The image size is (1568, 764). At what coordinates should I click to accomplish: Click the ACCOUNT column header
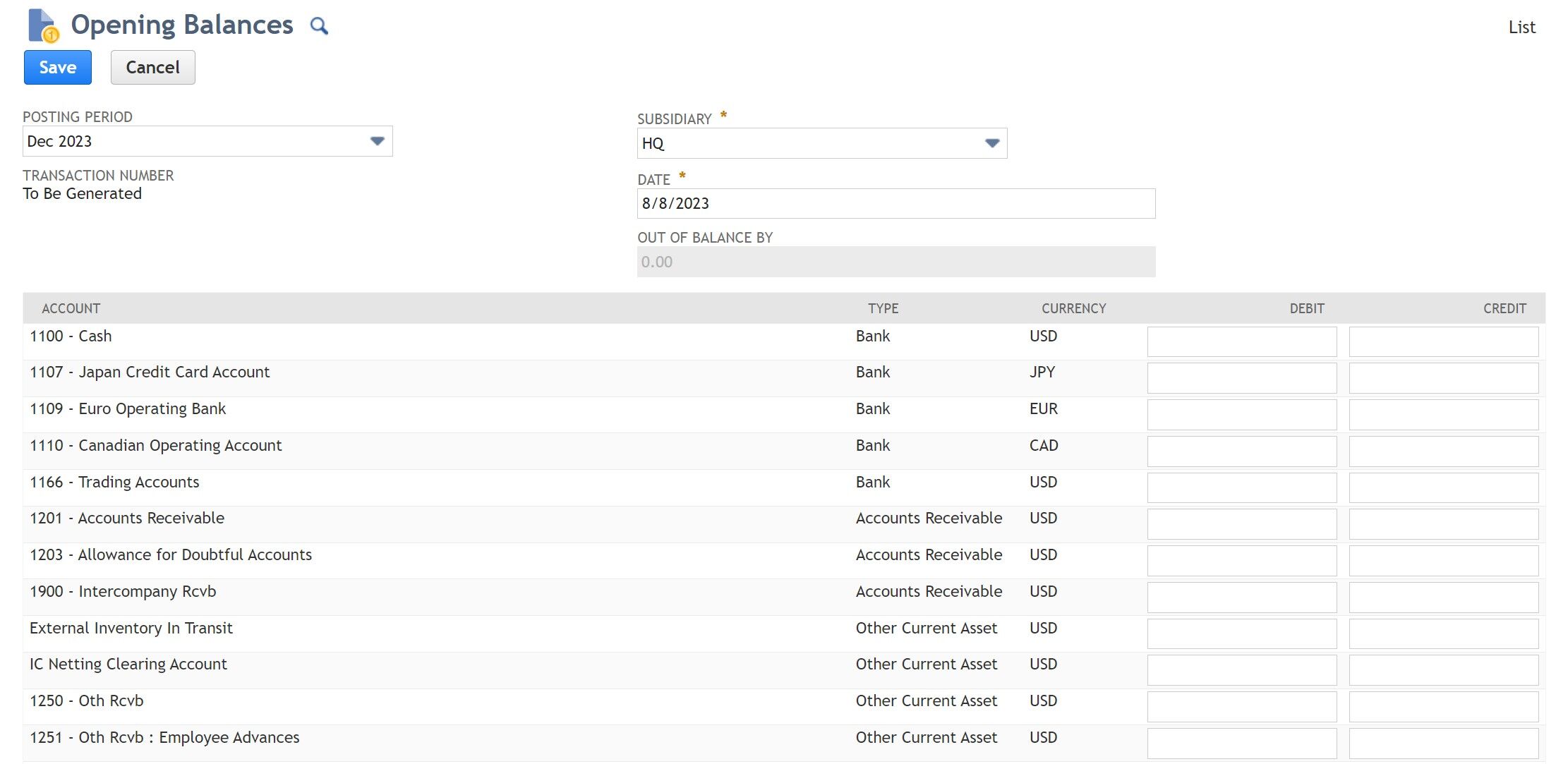[71, 308]
